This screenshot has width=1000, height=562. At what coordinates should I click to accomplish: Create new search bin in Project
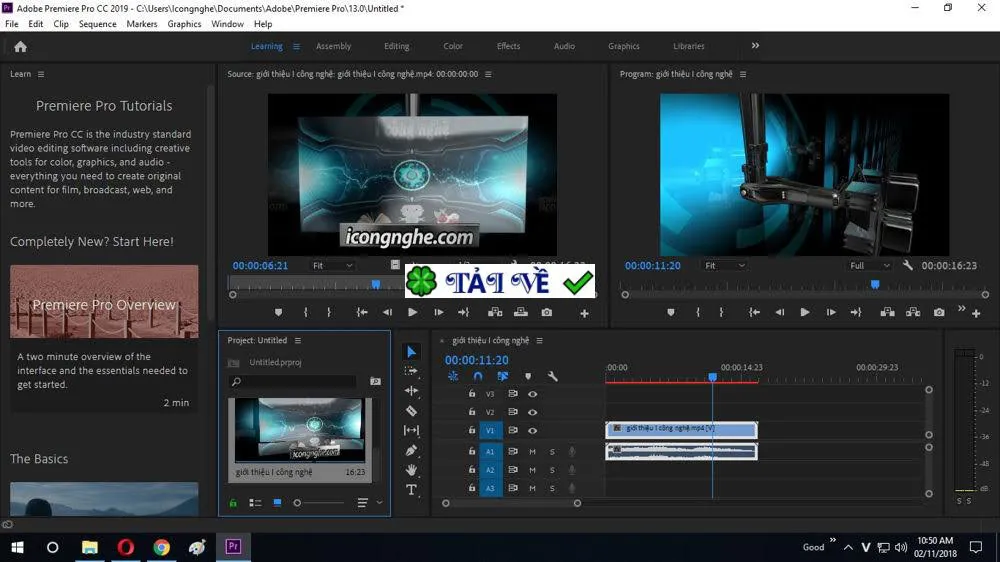click(376, 381)
